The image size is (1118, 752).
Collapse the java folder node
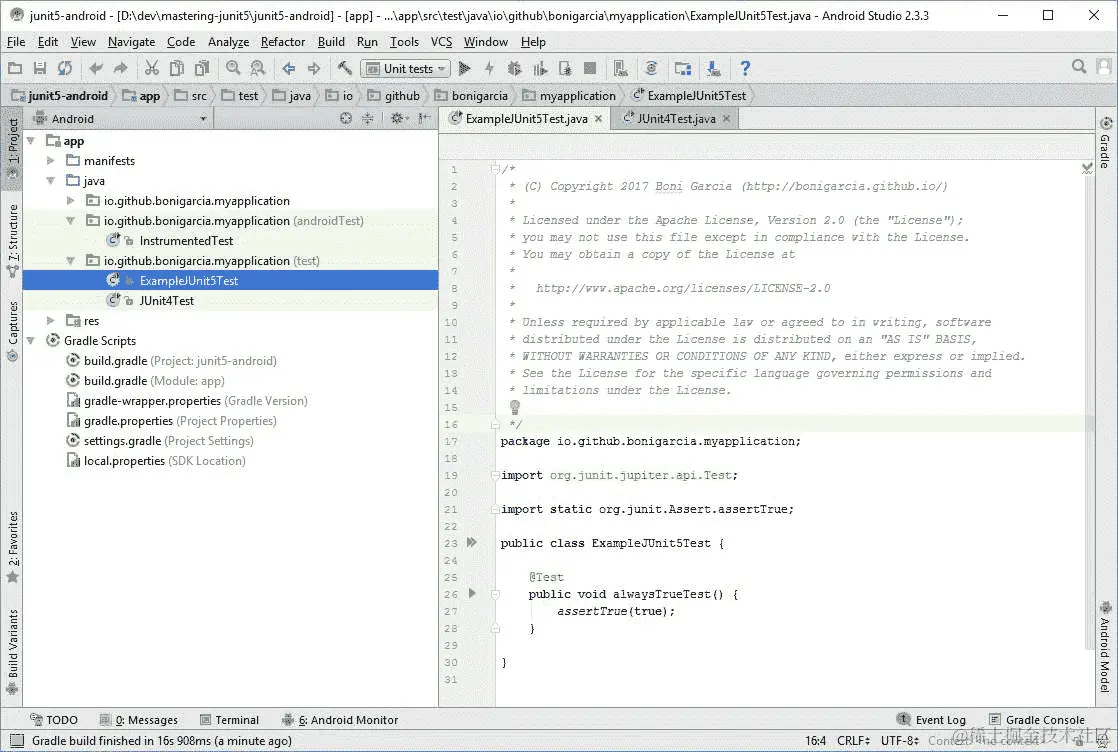tap(51, 181)
